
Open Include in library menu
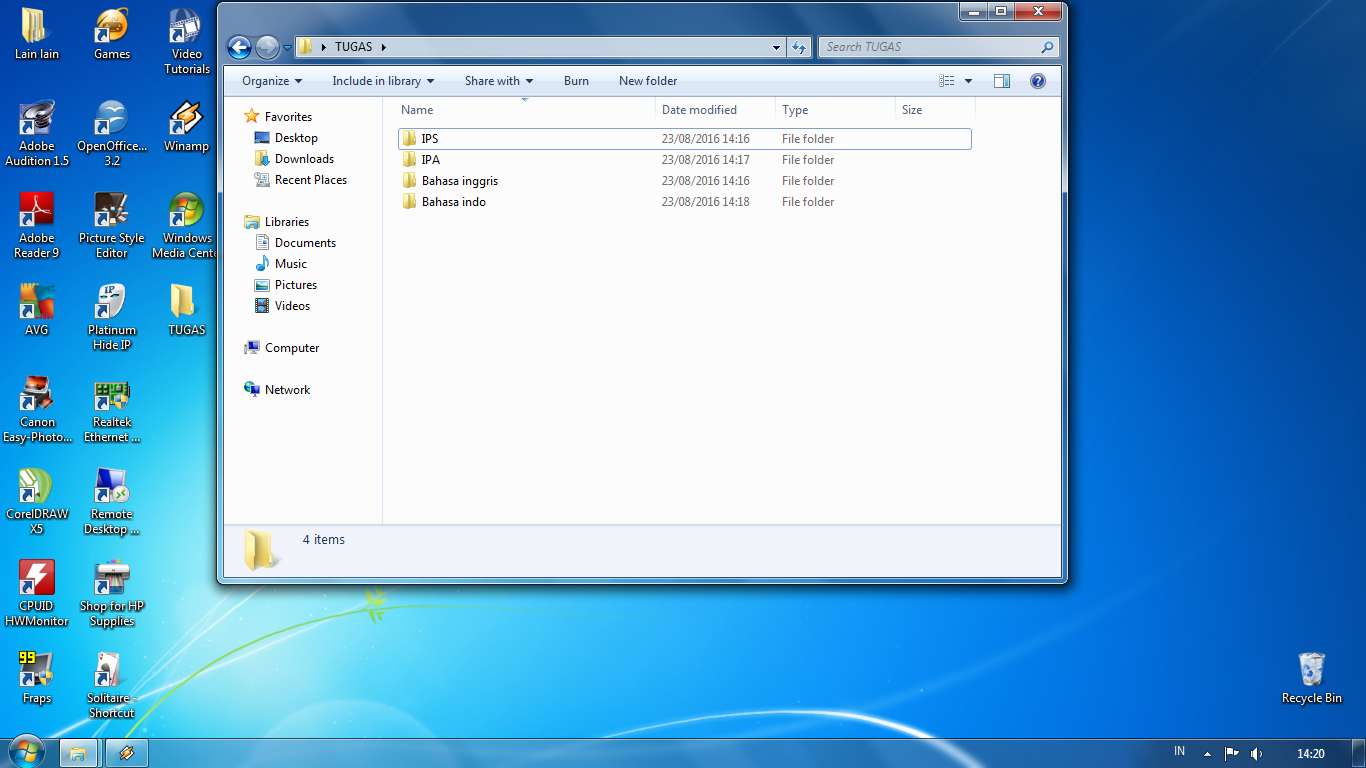coord(383,81)
